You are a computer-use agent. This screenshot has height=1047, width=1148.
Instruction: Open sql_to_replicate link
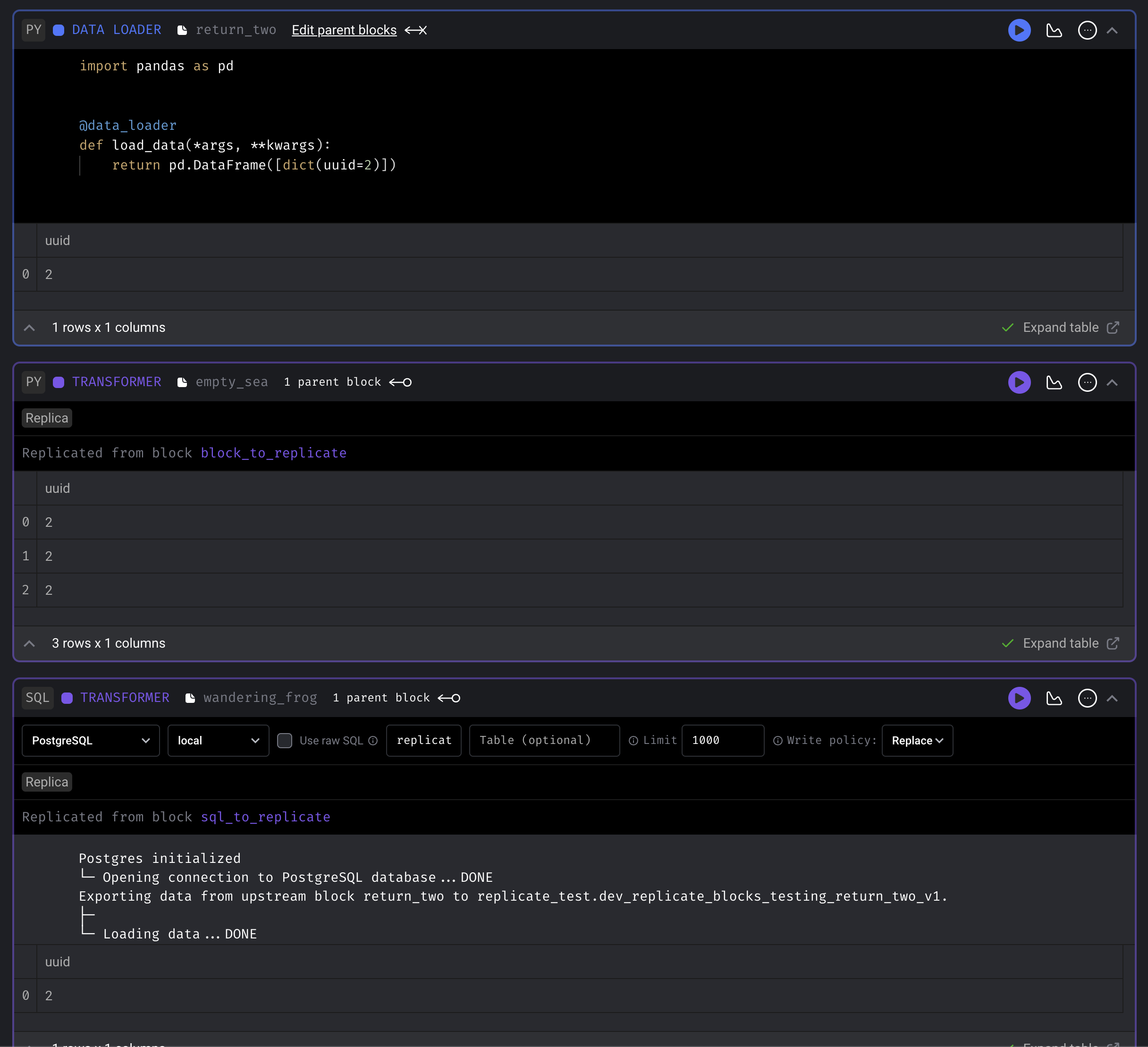265,817
